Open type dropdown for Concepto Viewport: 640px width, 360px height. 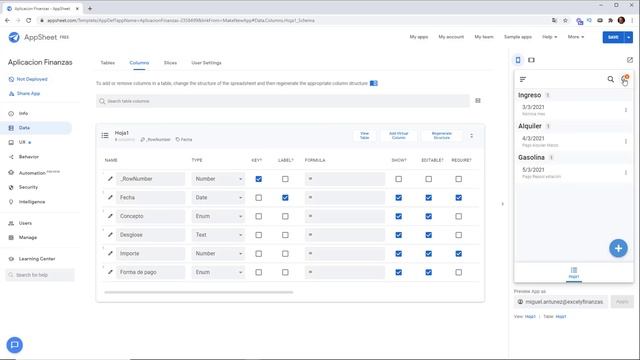click(218, 216)
